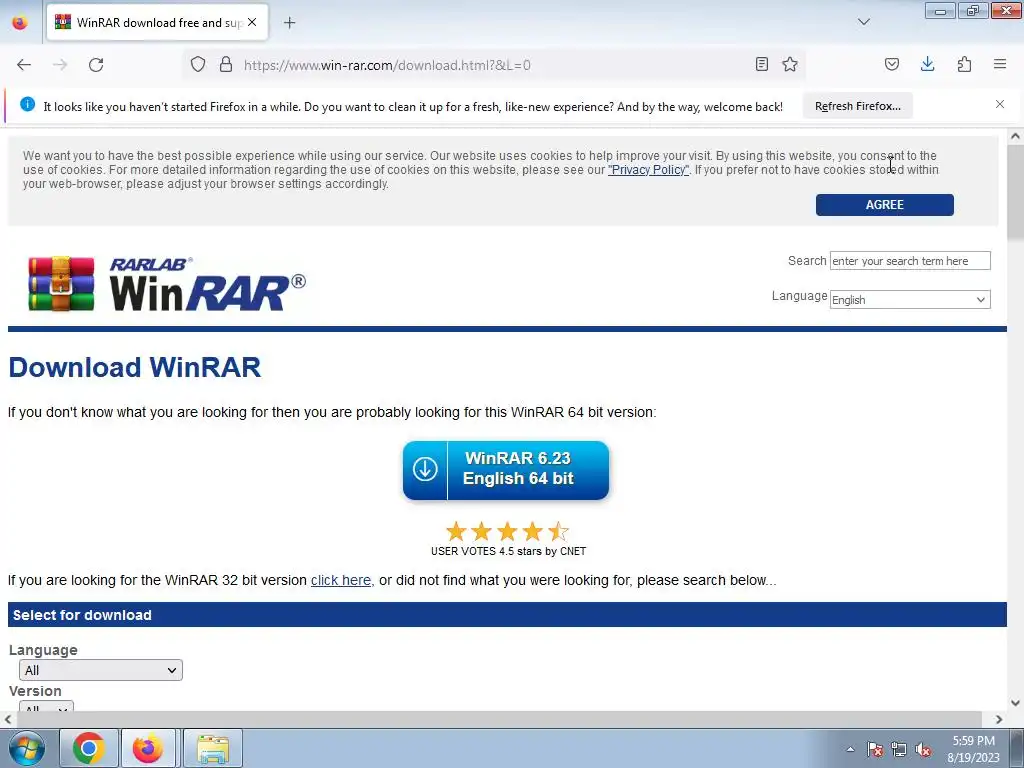Toggle reader view icon in address bar
This screenshot has width=1024, height=768.
click(x=761, y=64)
